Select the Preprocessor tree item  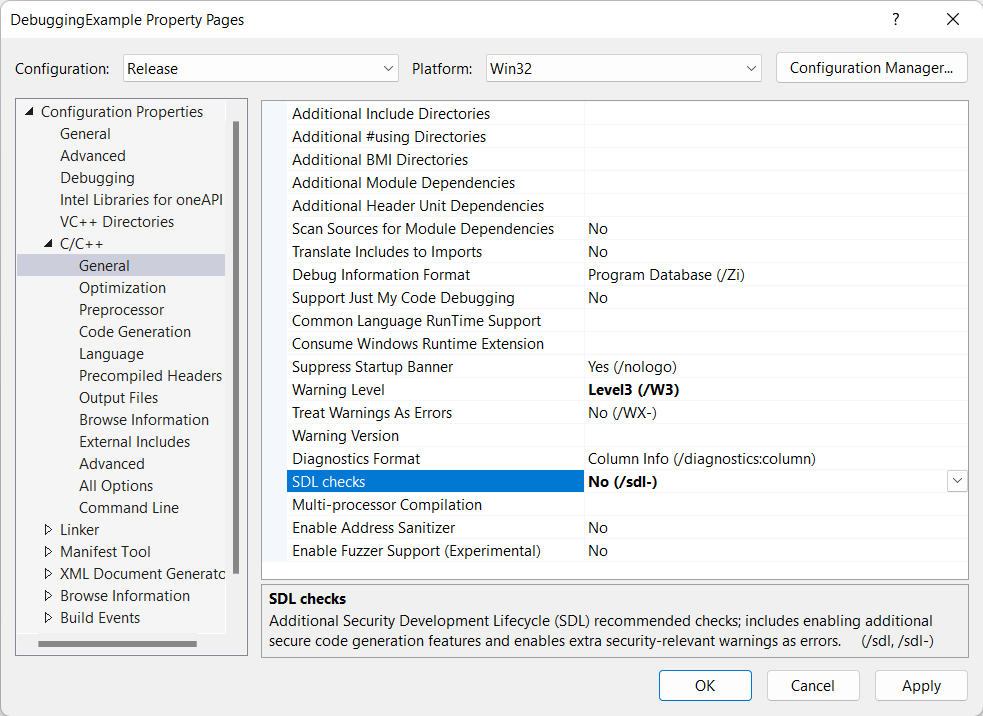[121, 310]
